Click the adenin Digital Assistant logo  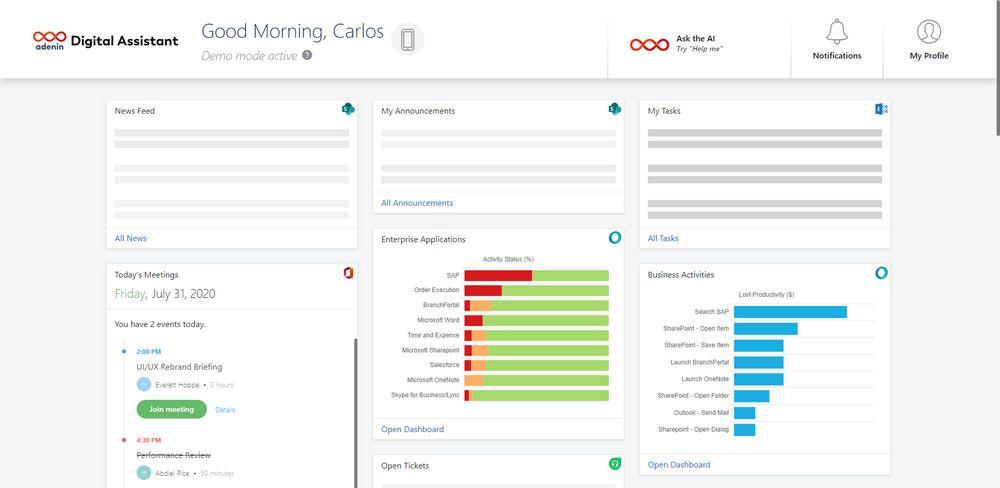(106, 41)
